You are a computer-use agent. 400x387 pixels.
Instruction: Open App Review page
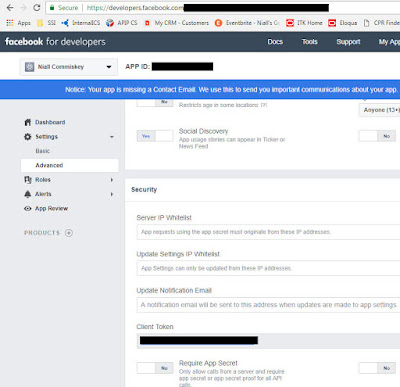pos(51,208)
